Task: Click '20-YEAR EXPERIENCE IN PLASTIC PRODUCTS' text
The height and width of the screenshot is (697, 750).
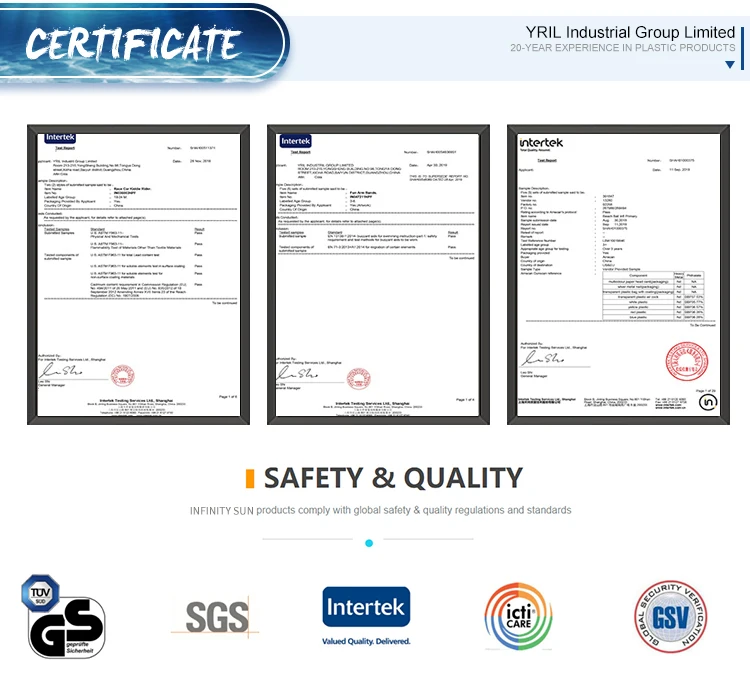Action: point(622,48)
